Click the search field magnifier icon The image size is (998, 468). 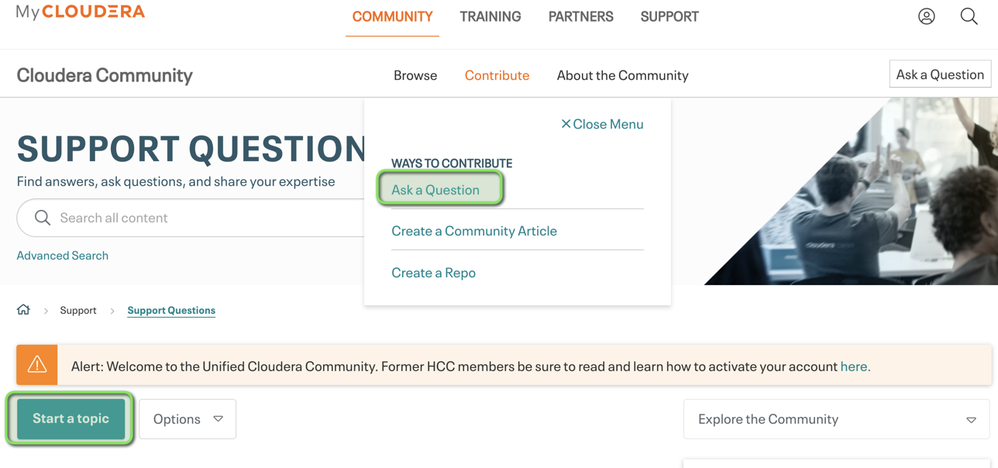click(x=42, y=218)
